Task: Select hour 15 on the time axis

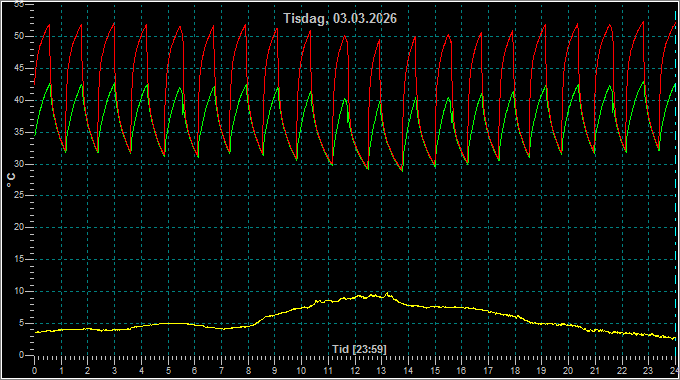Action: (x=435, y=371)
